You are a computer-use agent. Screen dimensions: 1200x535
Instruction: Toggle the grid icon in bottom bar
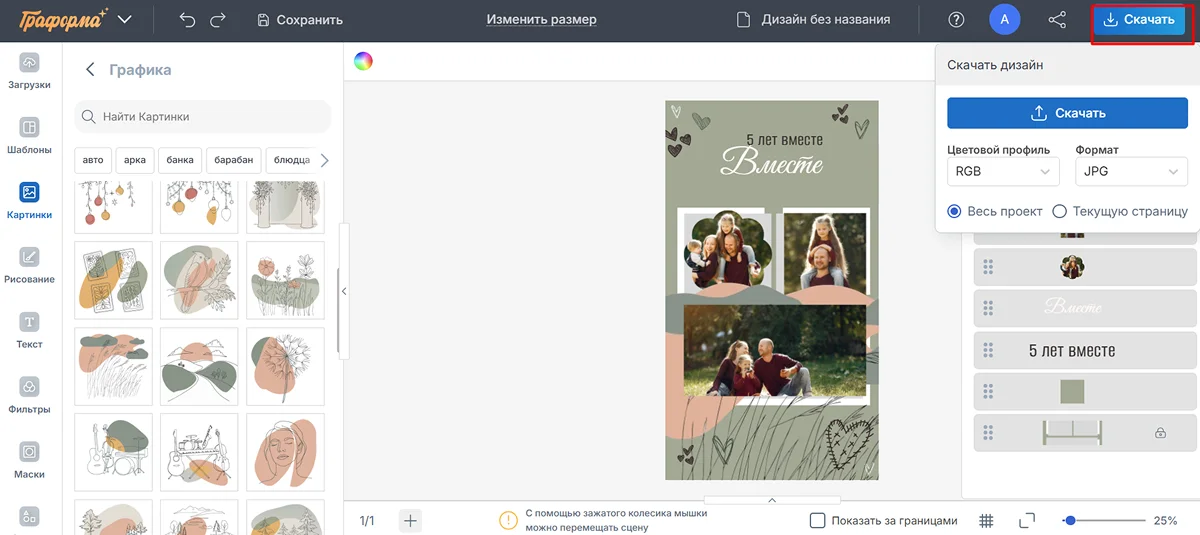[986, 520]
